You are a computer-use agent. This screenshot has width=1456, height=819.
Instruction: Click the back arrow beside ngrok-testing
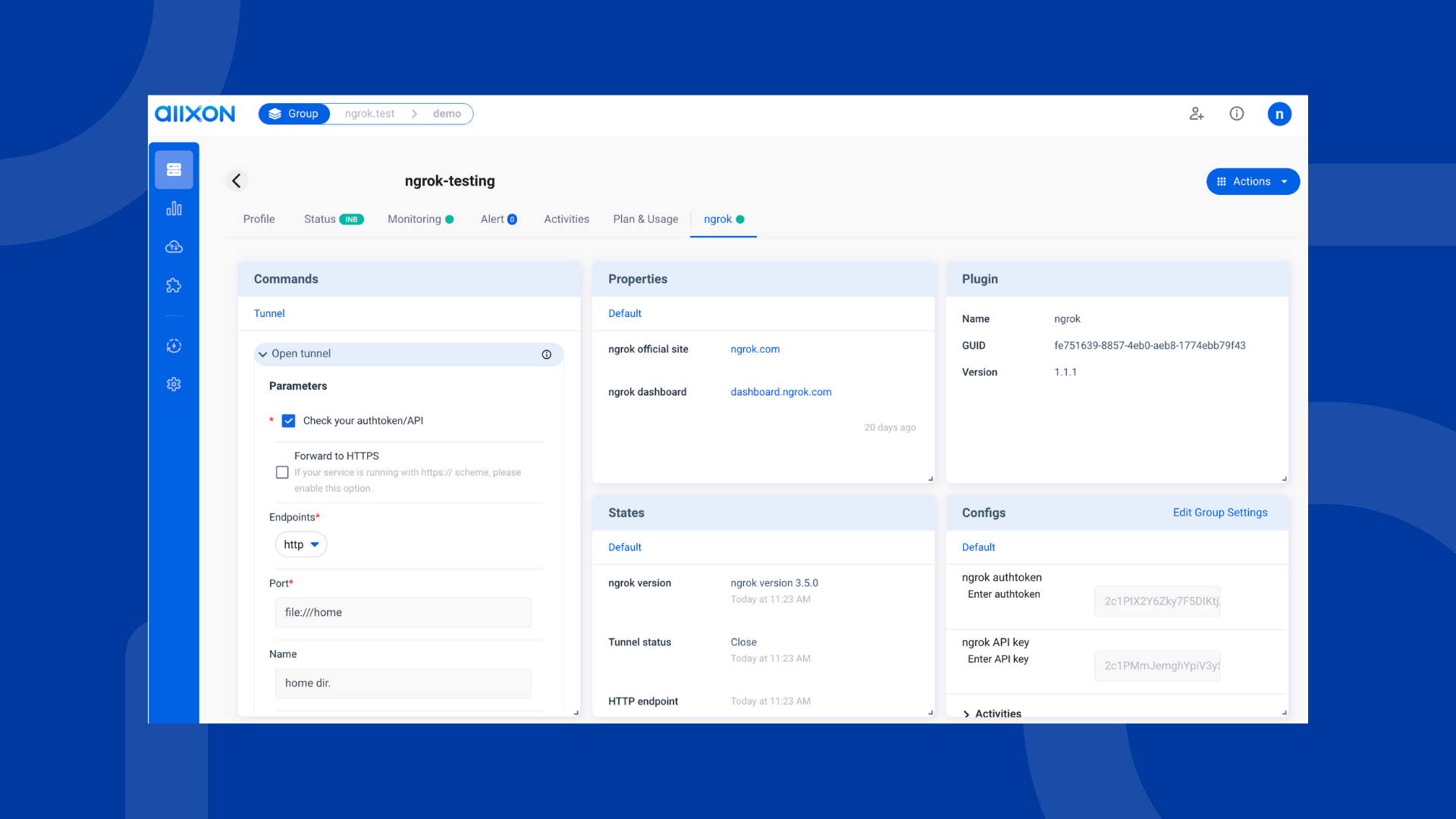pyautogui.click(x=237, y=180)
